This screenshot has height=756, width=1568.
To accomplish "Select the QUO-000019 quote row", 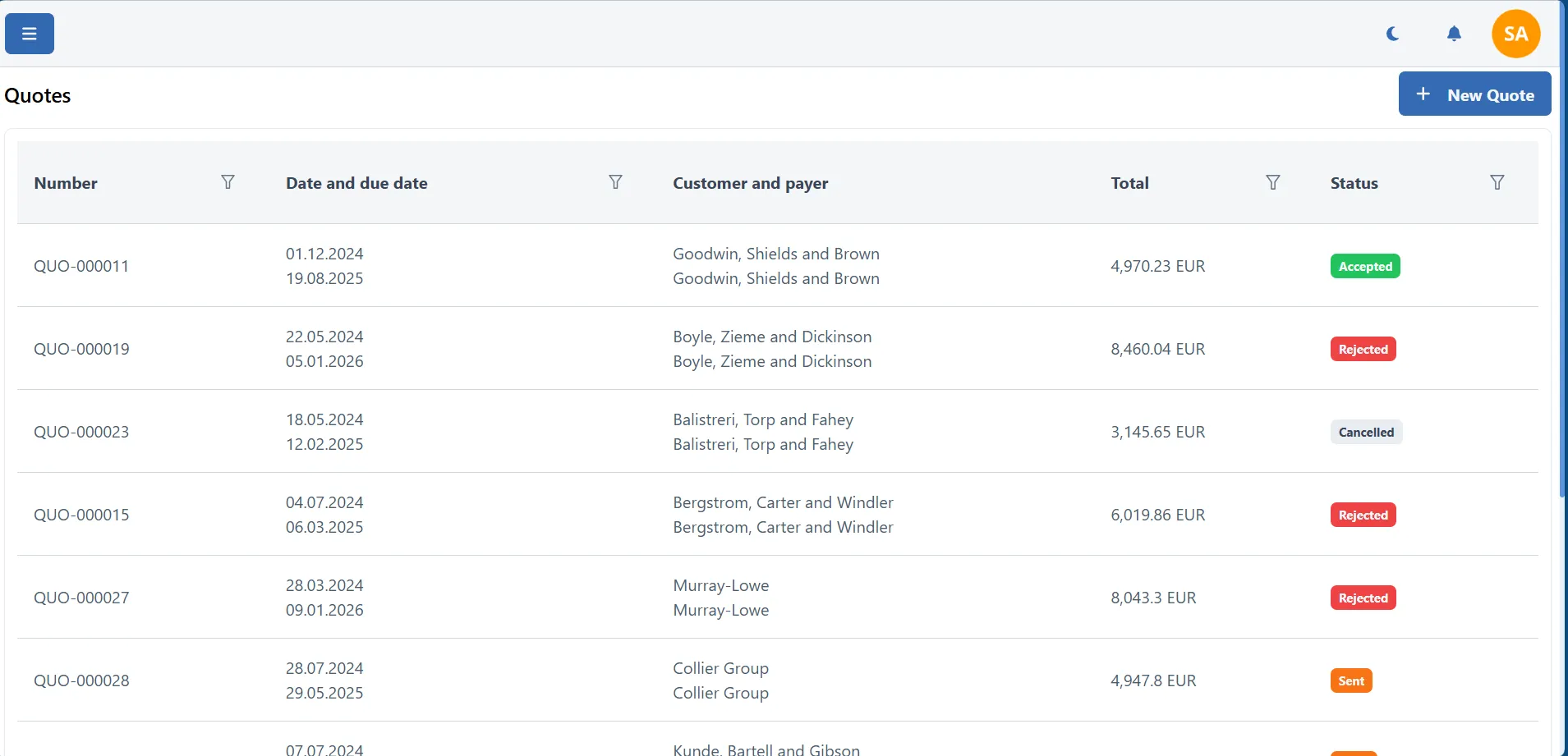I will (81, 349).
